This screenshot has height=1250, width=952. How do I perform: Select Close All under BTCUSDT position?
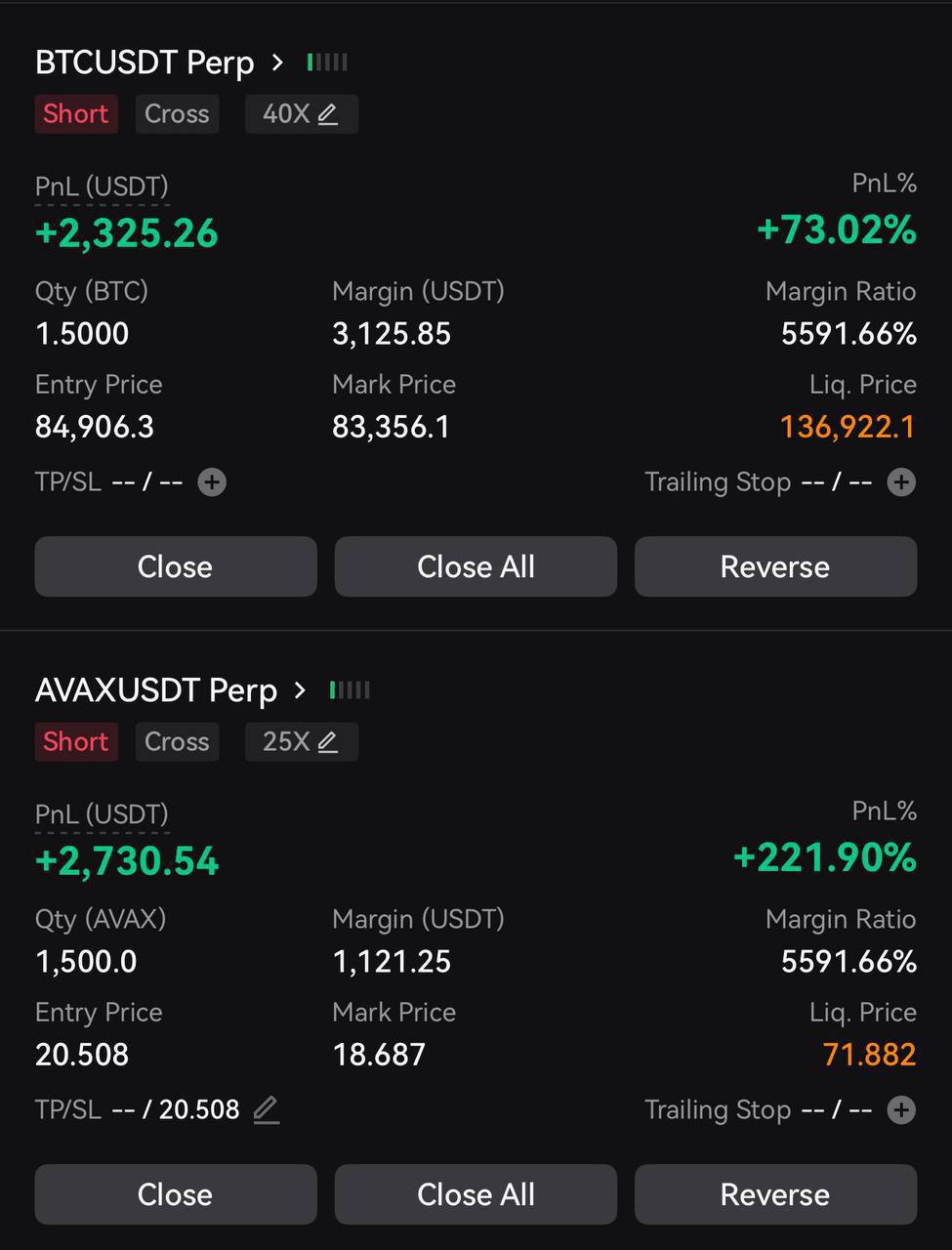(476, 566)
